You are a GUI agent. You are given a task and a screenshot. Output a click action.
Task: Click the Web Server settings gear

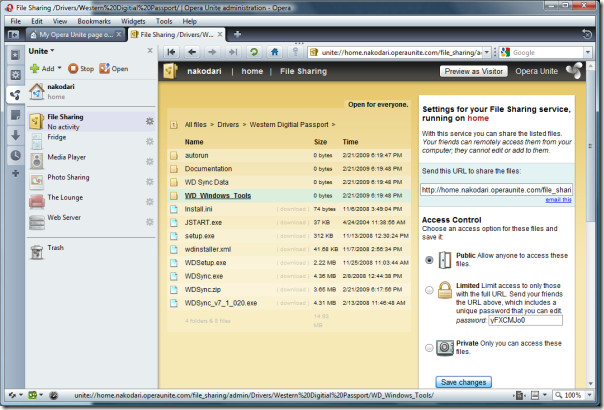coord(150,222)
